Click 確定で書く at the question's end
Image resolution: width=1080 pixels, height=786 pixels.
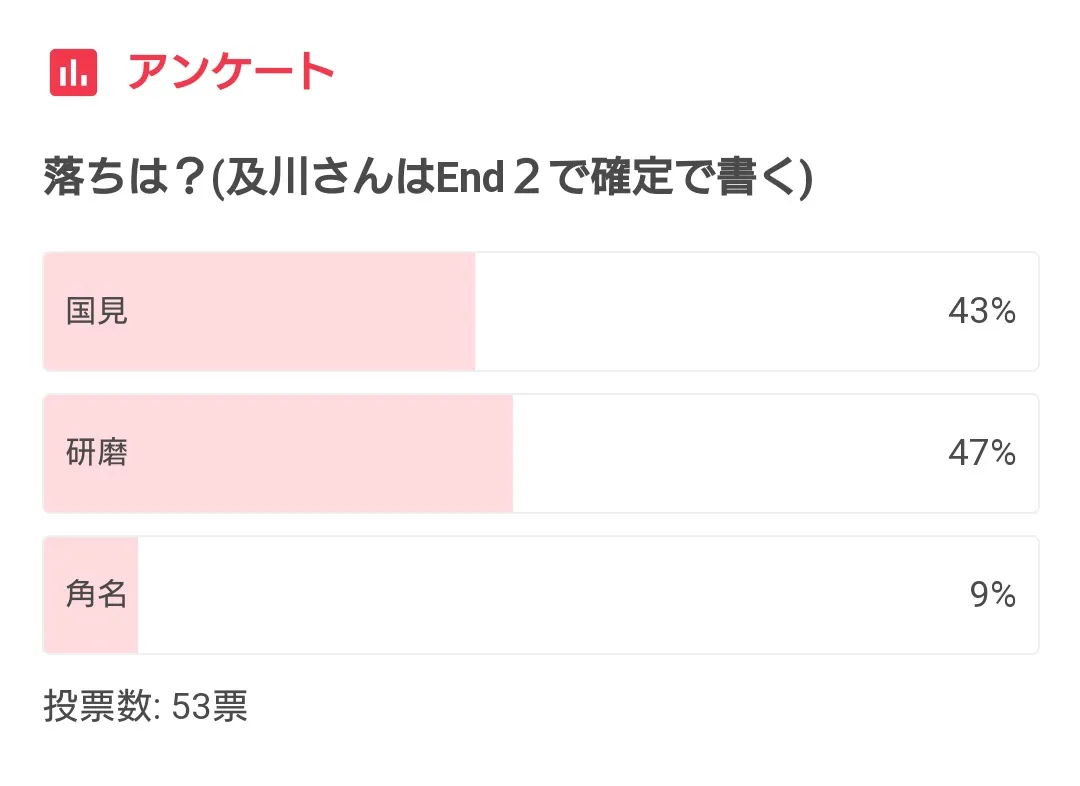[x=700, y=179]
